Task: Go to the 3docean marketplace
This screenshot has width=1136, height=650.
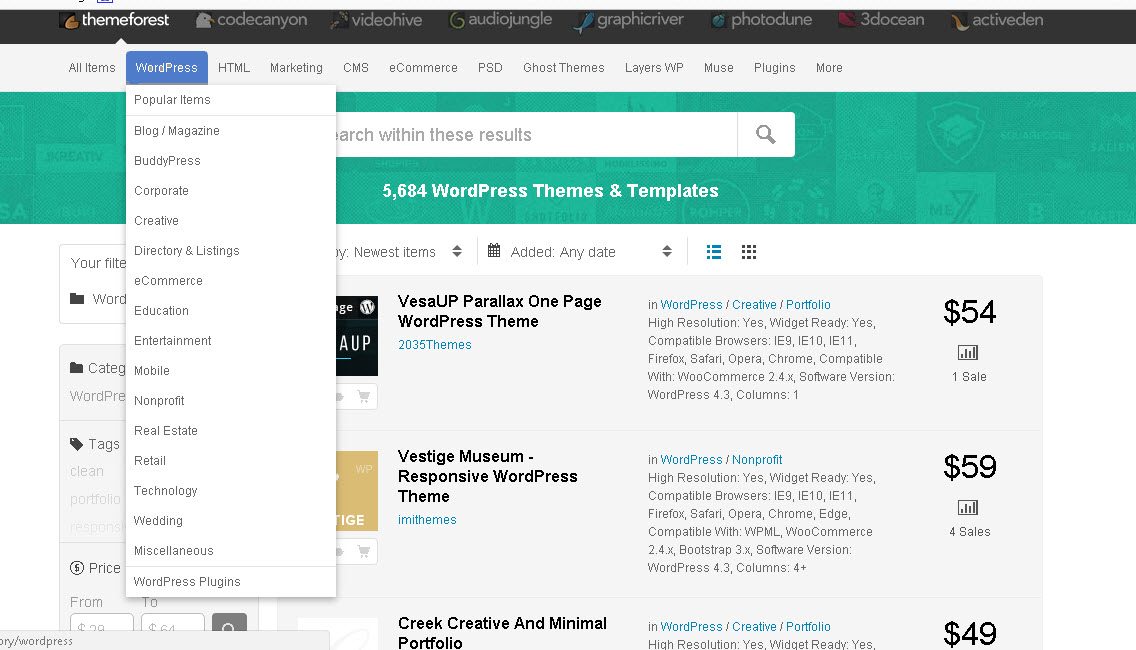Action: coord(882,20)
